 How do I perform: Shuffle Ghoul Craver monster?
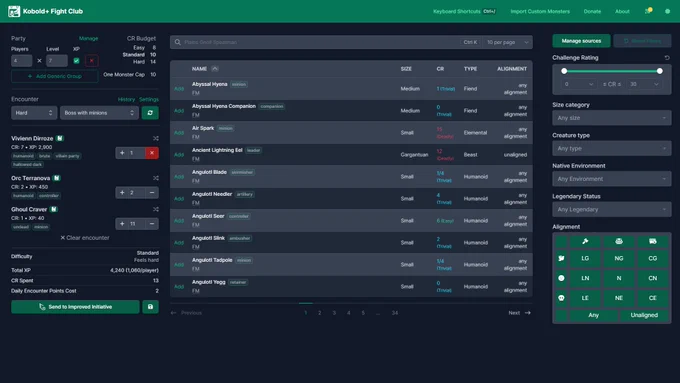[156, 210]
